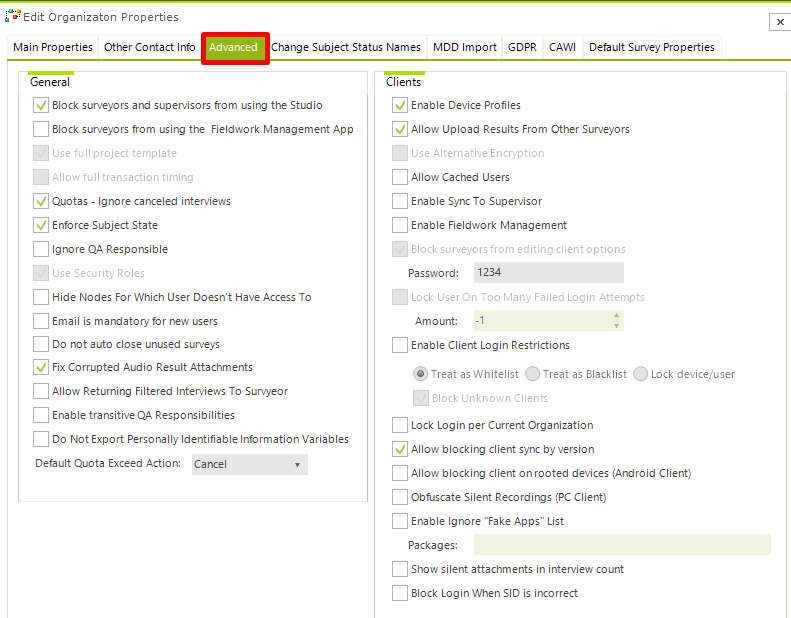Toggle Fix Corrupted Audio Result Attachments

coord(41,367)
